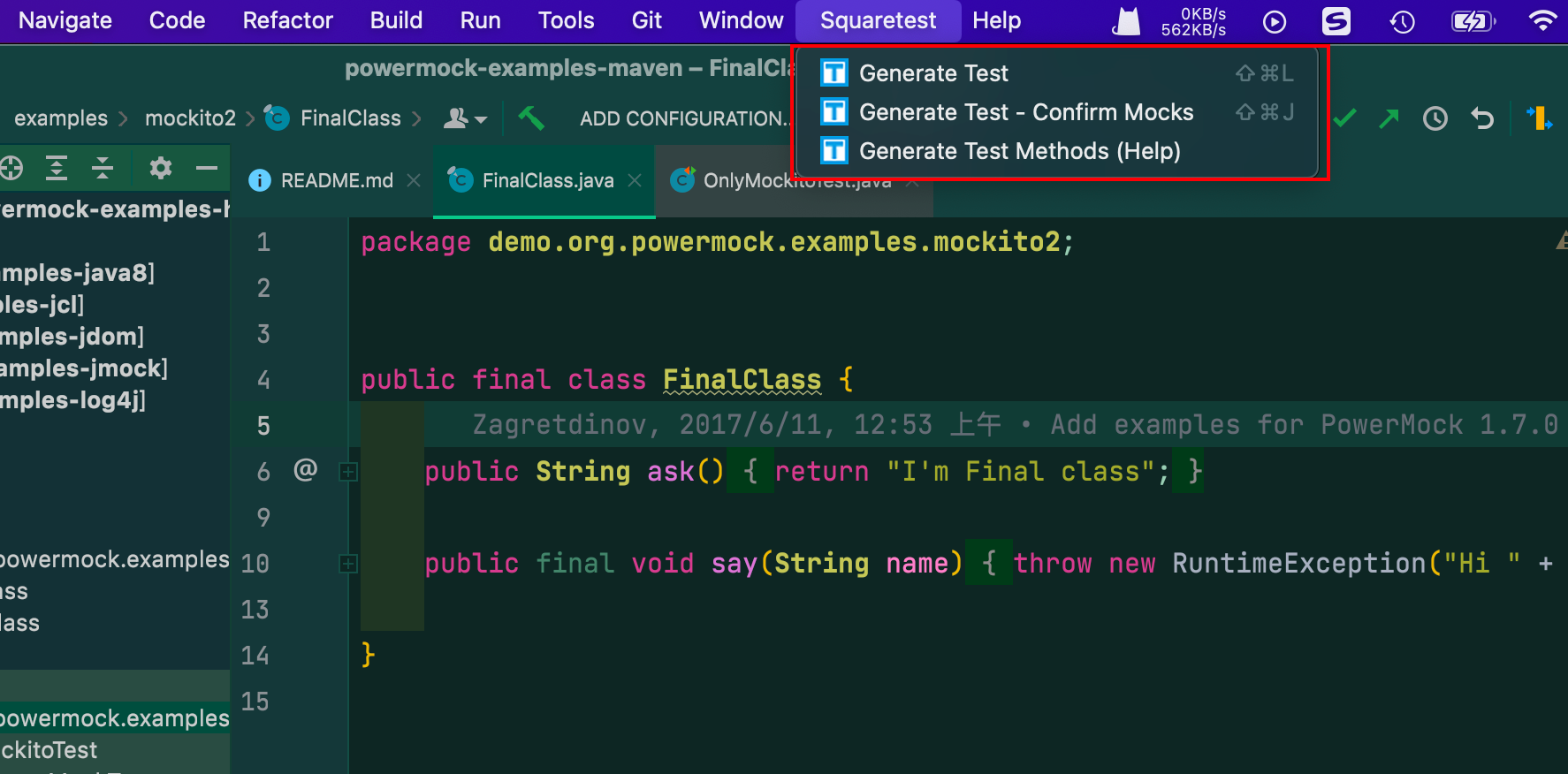This screenshot has width=1568, height=774.
Task: Choose Generate Test Methods (Help) entry
Action: (1056, 151)
